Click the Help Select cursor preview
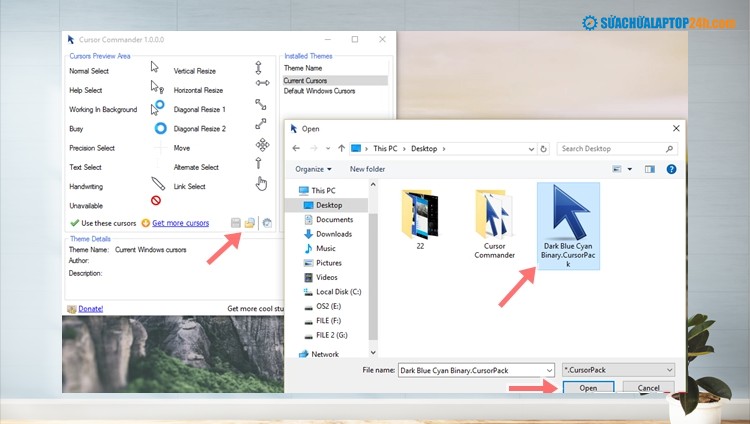This screenshot has width=750, height=424. pyautogui.click(x=157, y=87)
